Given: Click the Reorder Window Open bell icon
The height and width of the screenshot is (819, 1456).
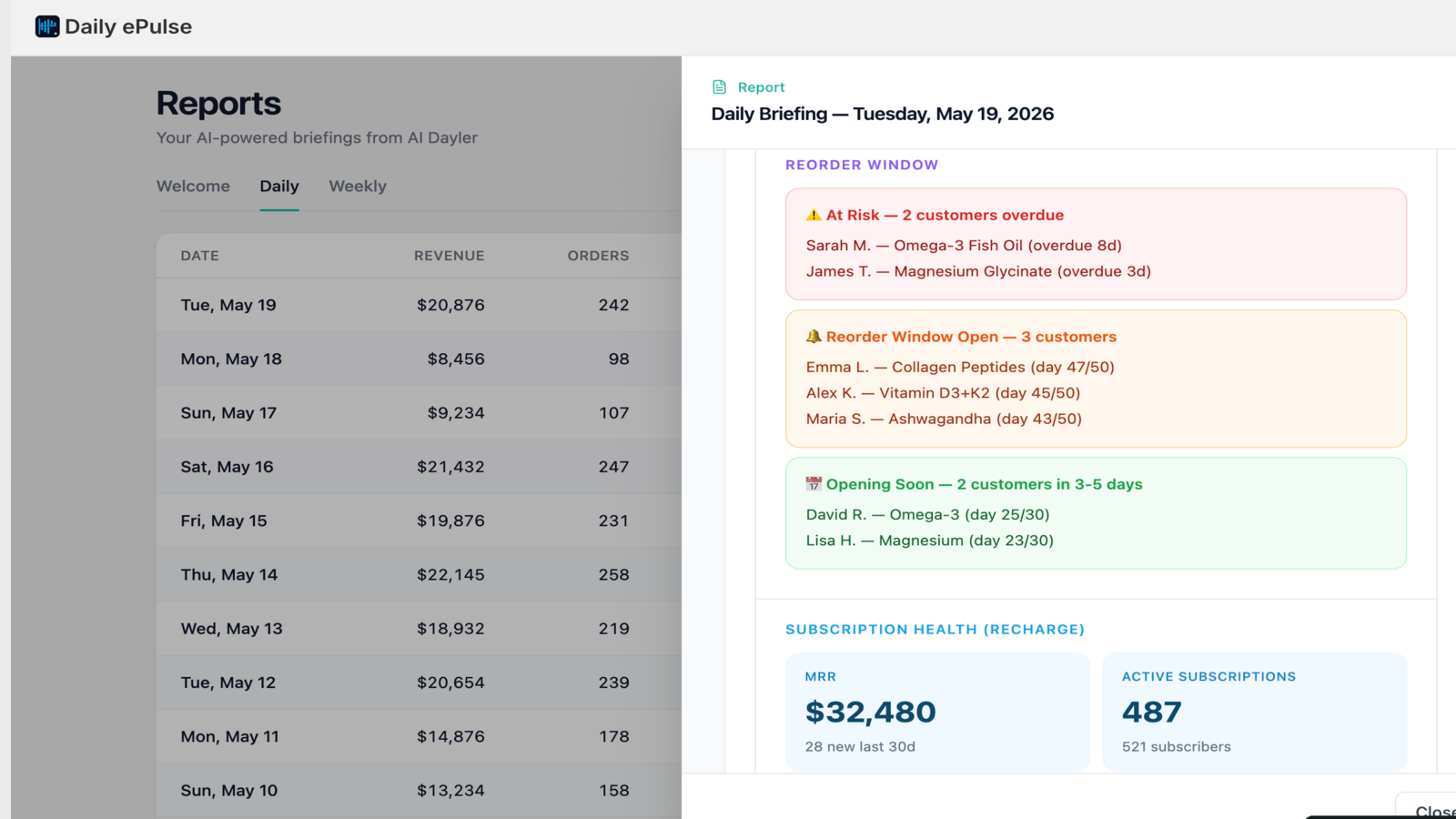Looking at the screenshot, I should [814, 337].
